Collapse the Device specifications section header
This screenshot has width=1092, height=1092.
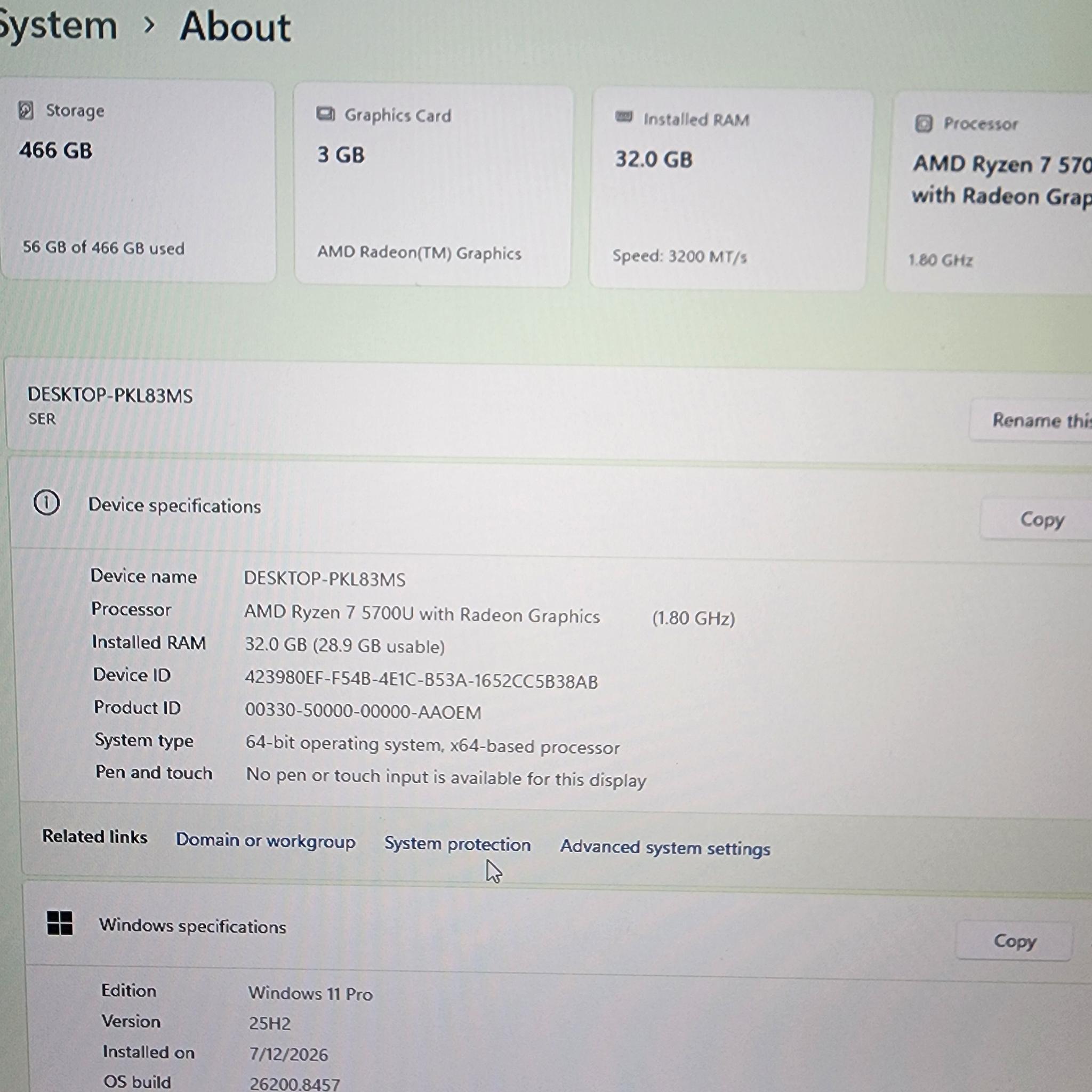click(551, 508)
